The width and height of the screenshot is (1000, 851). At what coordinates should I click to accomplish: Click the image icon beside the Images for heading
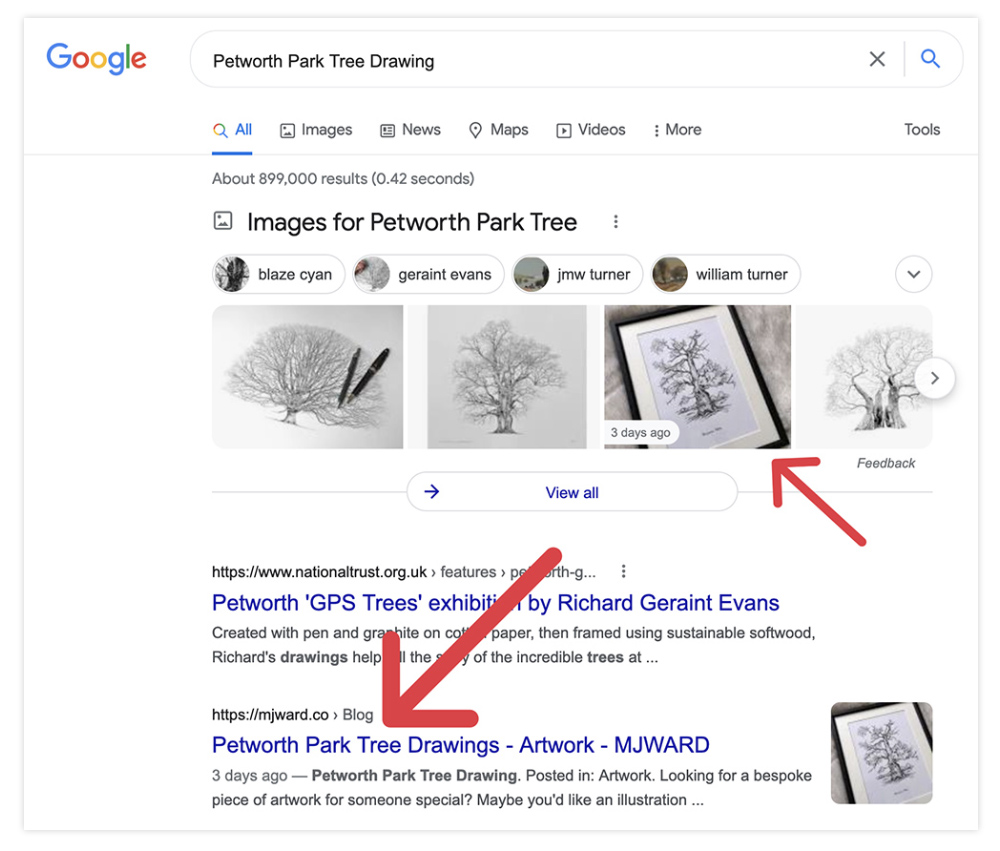(x=223, y=221)
